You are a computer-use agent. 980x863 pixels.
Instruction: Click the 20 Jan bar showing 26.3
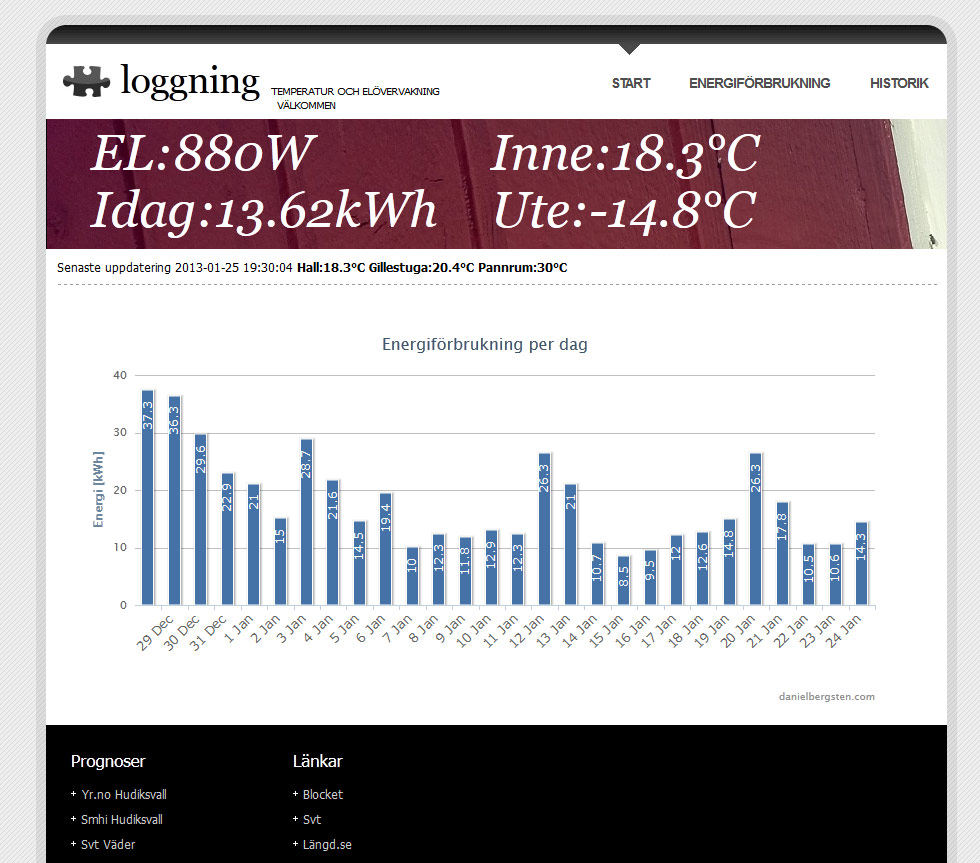(x=756, y=529)
